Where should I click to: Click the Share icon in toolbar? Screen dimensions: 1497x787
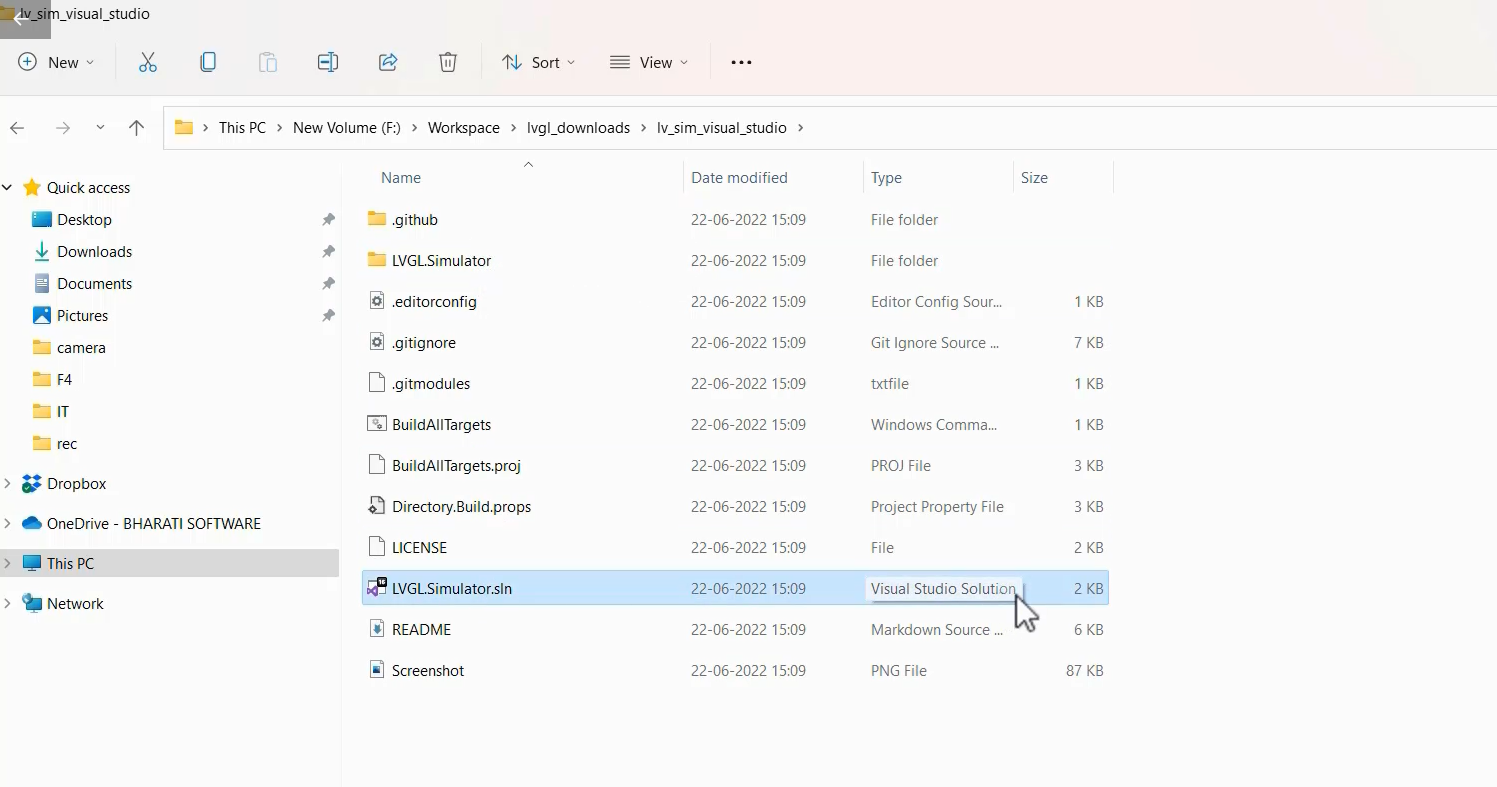click(388, 62)
